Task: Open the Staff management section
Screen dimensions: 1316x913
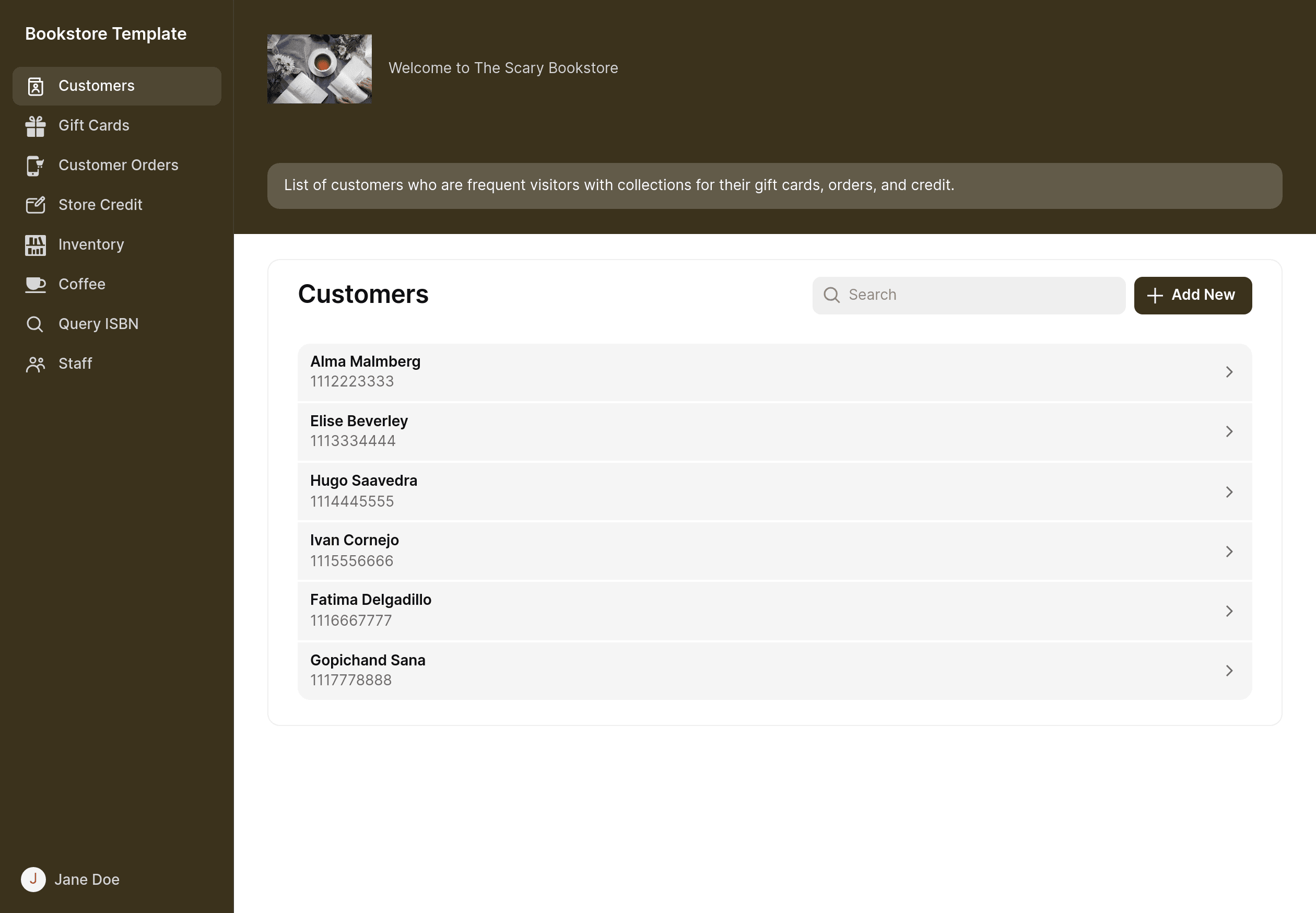Action: [75, 363]
